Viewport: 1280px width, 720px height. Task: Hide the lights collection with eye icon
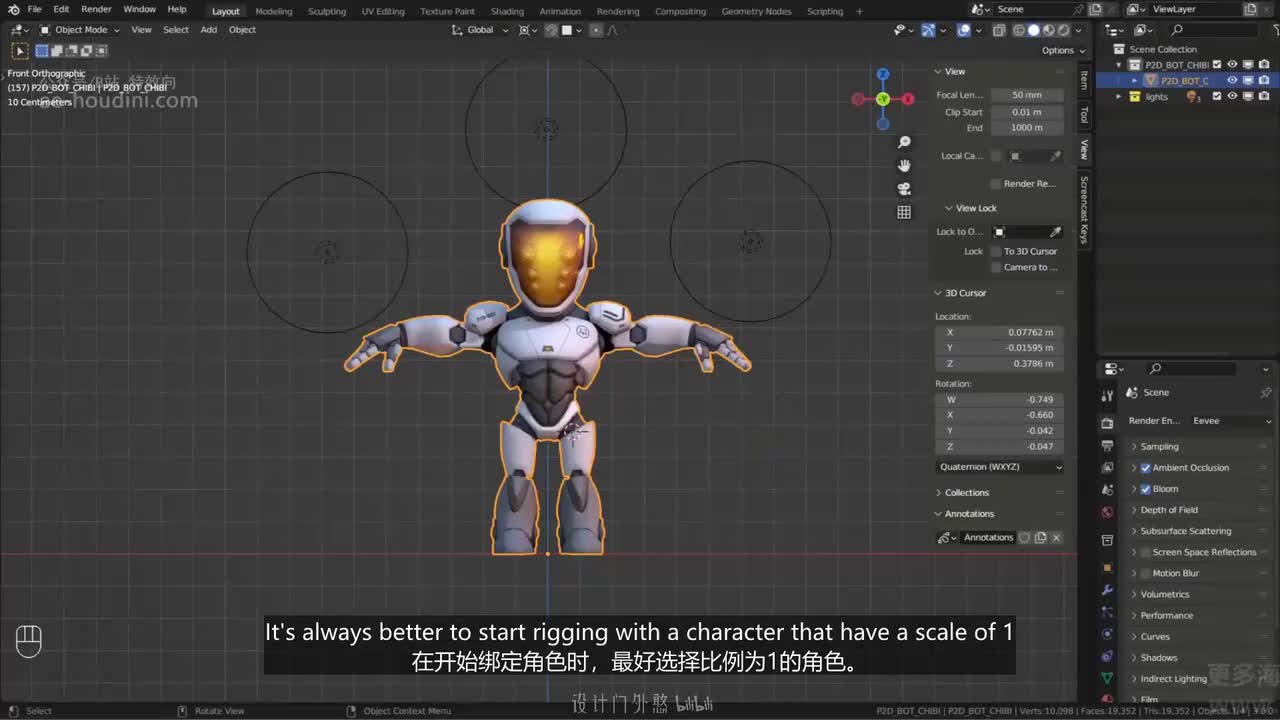(x=1232, y=97)
